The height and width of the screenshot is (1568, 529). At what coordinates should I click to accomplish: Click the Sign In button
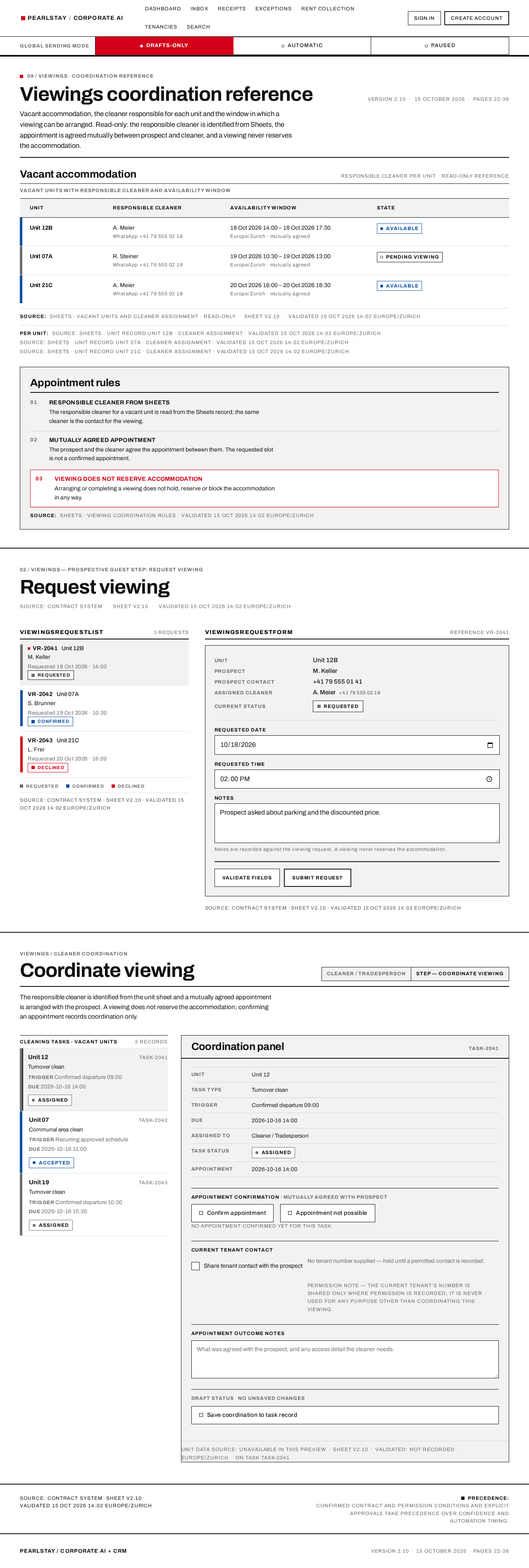424,18
